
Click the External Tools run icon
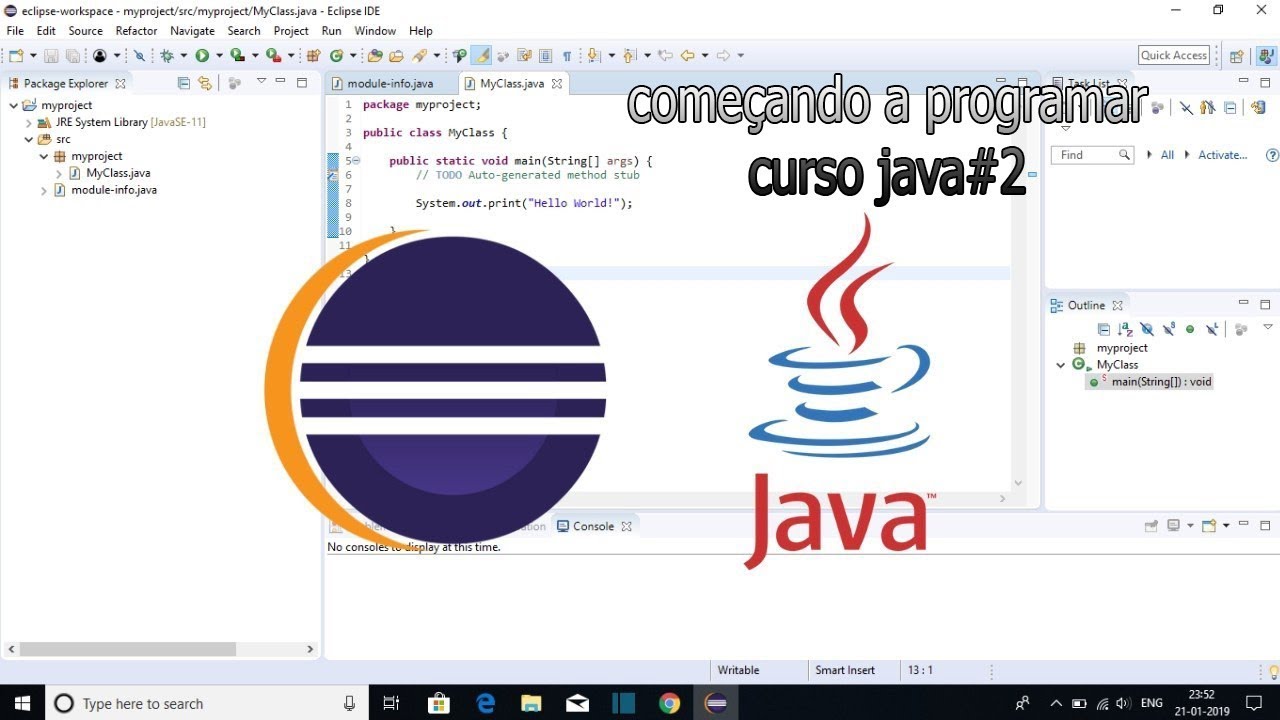[x=273, y=55]
